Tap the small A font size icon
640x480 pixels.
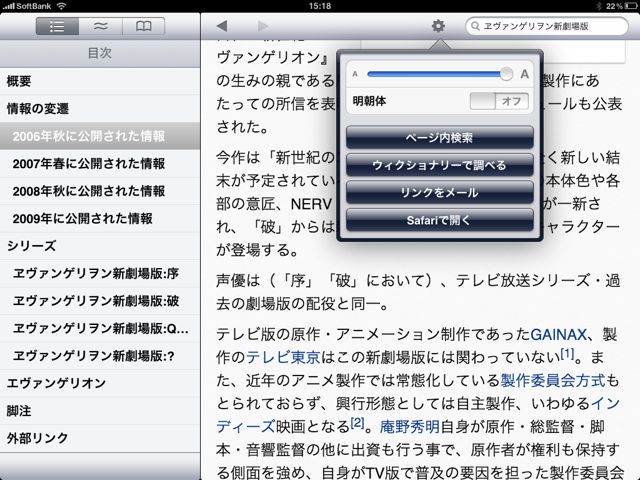tap(355, 74)
